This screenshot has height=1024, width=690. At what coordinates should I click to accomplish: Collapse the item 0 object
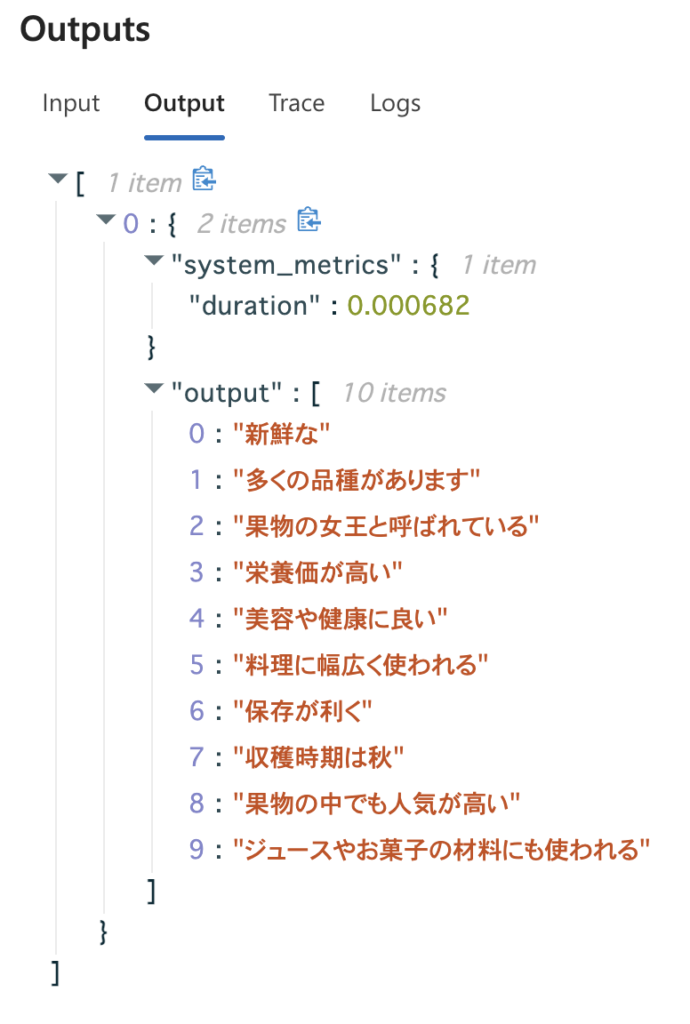[106, 221]
